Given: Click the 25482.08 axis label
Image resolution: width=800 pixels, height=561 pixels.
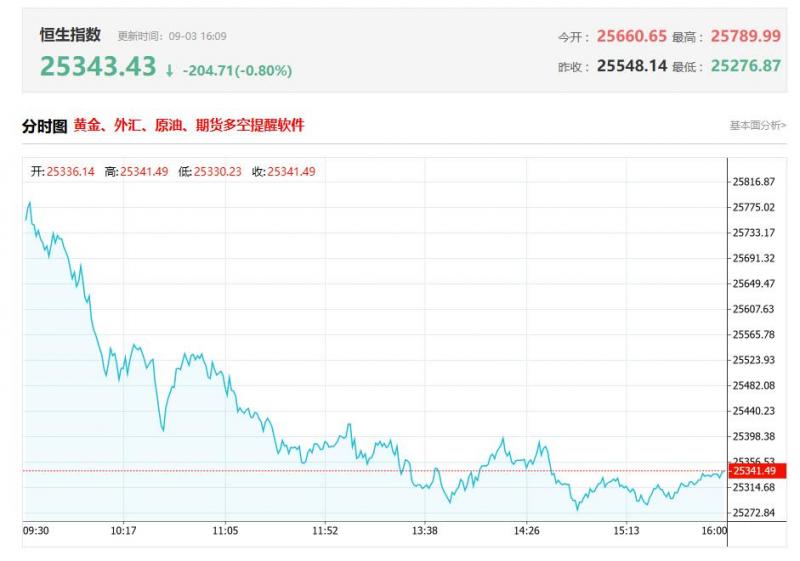Looking at the screenshot, I should click(754, 386).
